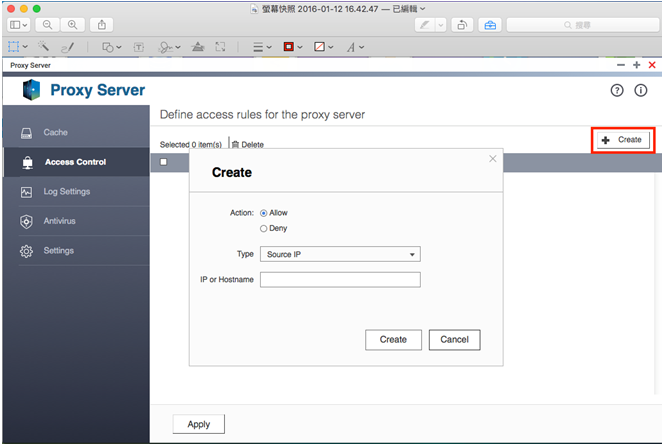Open the Log Settings section
662x446 pixels.
click(x=66, y=191)
